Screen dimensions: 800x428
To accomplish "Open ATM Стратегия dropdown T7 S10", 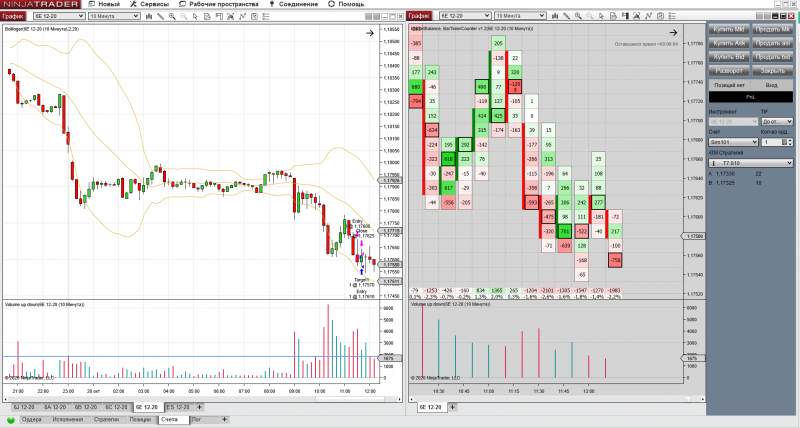I will coord(751,163).
